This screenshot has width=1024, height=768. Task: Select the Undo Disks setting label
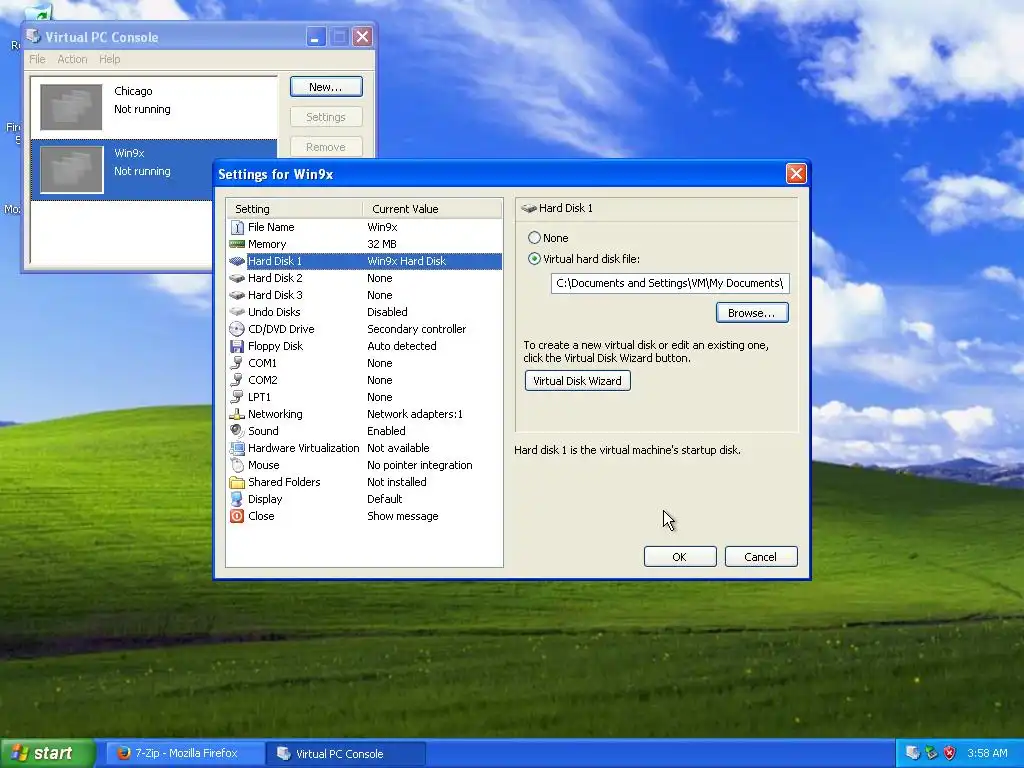point(274,312)
